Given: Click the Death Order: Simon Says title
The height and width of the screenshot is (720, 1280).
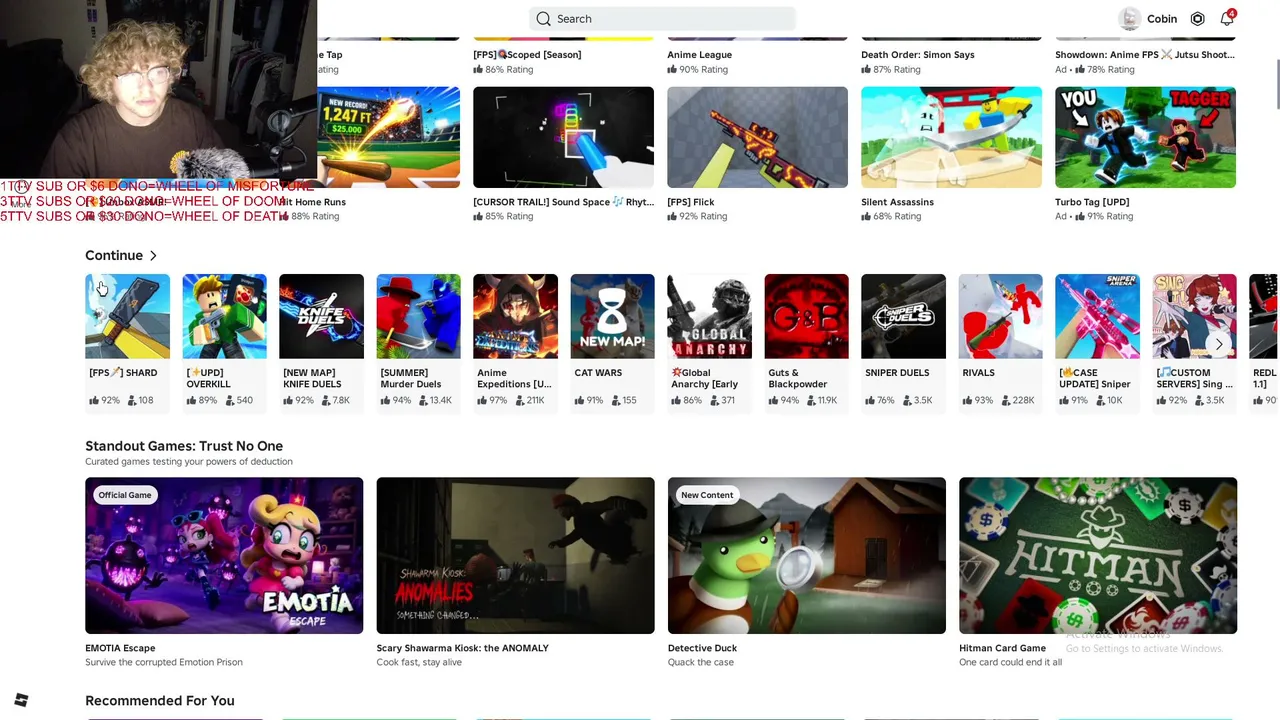Looking at the screenshot, I should (x=917, y=55).
